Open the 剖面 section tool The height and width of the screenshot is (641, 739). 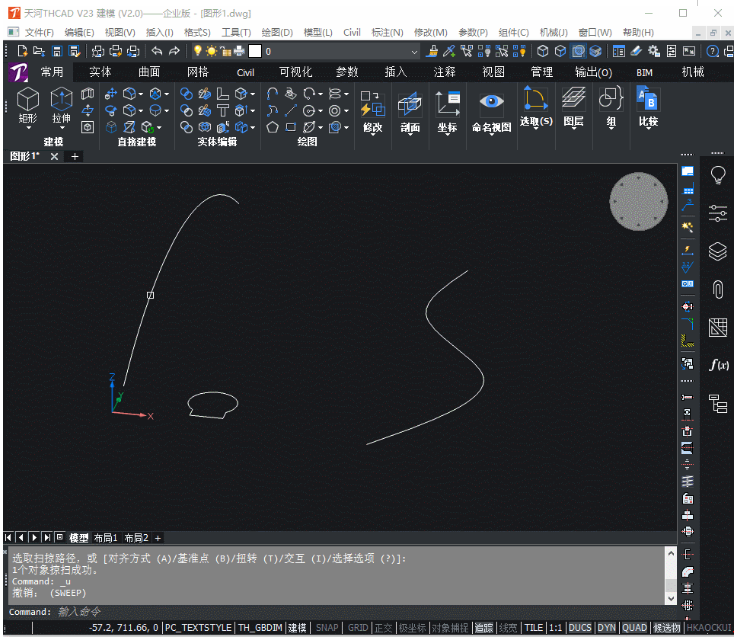(x=410, y=111)
